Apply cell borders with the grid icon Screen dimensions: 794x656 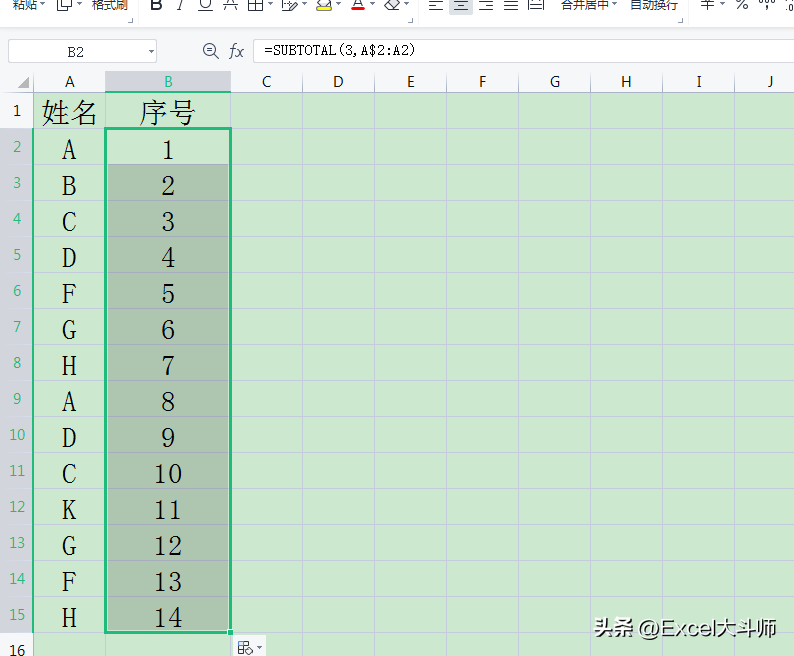tap(255, 6)
